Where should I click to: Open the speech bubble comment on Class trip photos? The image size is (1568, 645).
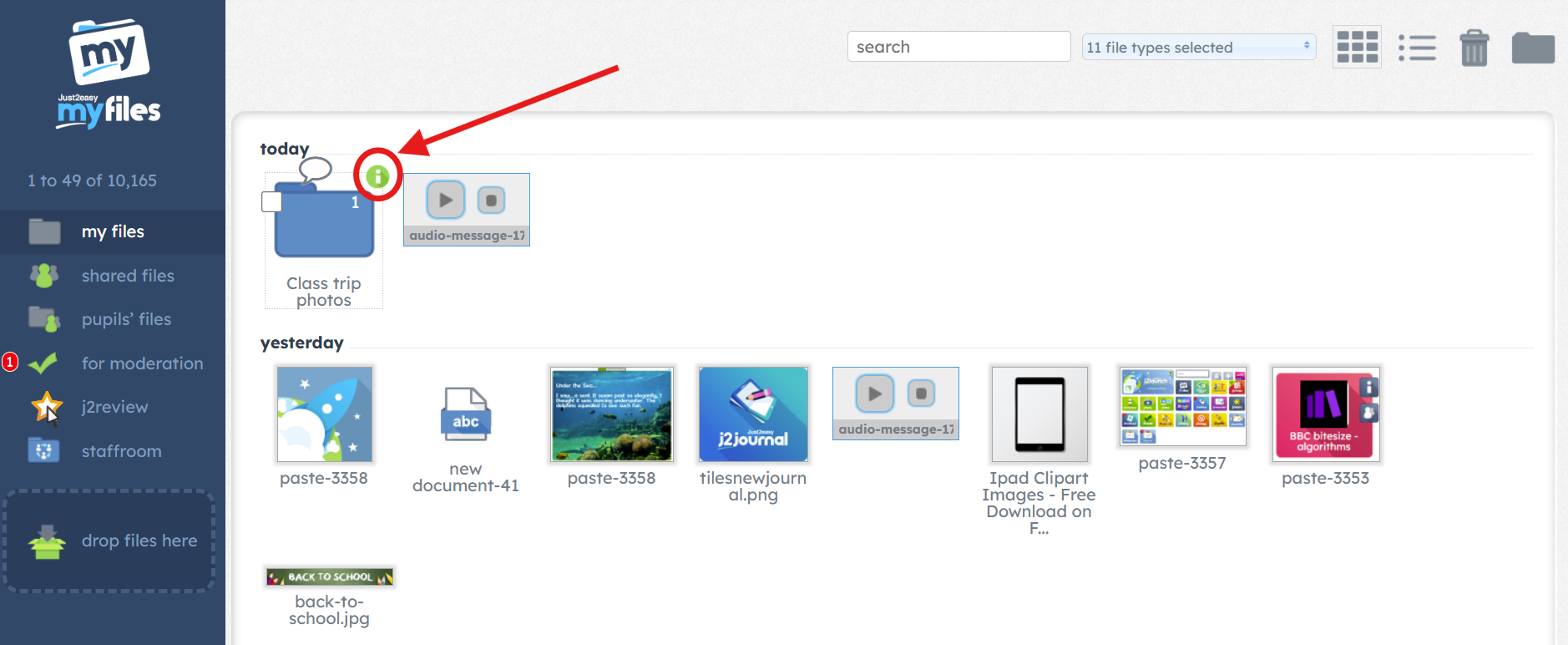(x=316, y=170)
